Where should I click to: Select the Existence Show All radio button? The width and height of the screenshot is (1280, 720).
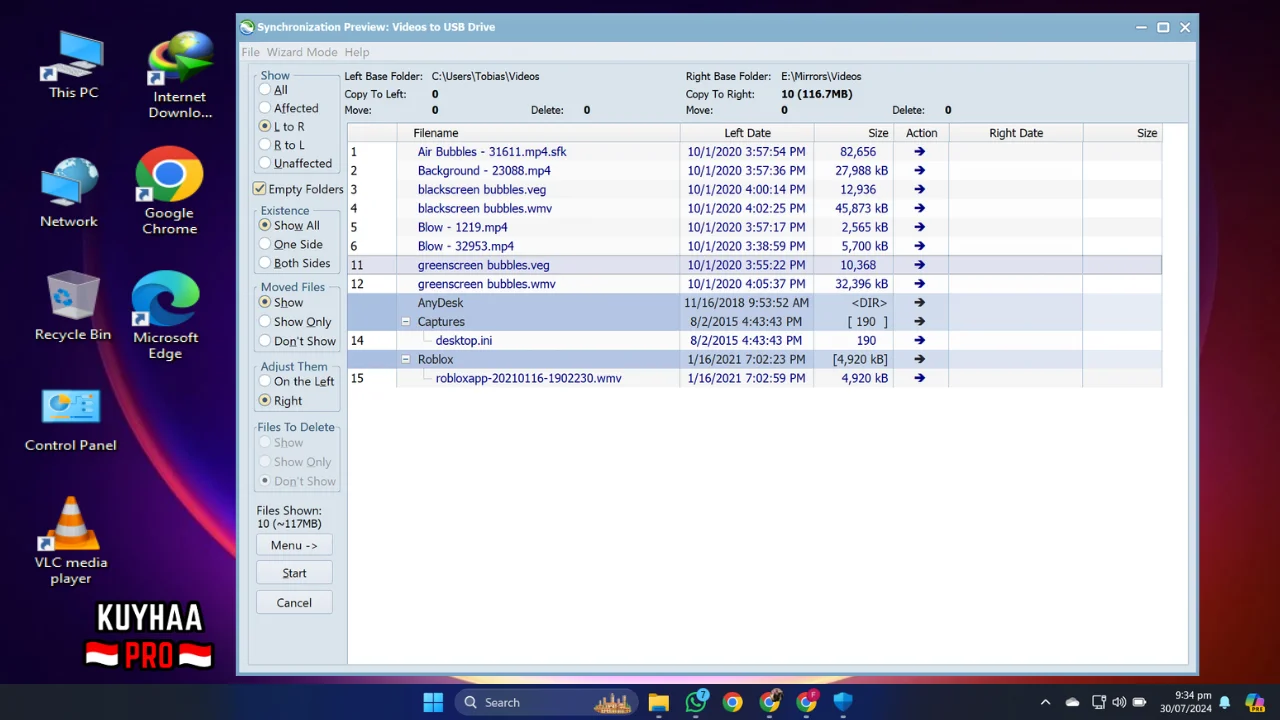tap(265, 226)
